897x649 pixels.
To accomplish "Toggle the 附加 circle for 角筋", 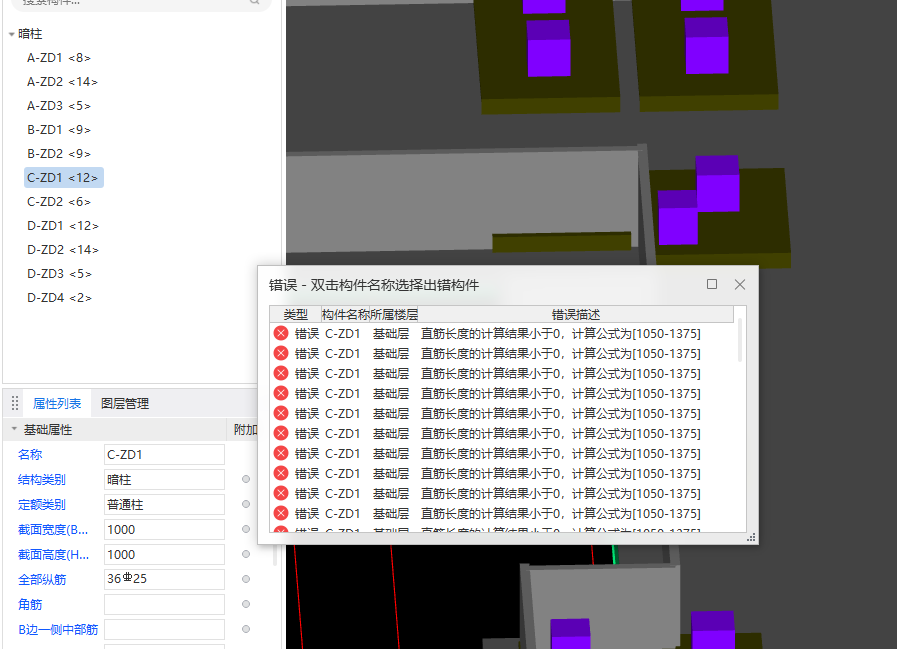I will pos(246,604).
